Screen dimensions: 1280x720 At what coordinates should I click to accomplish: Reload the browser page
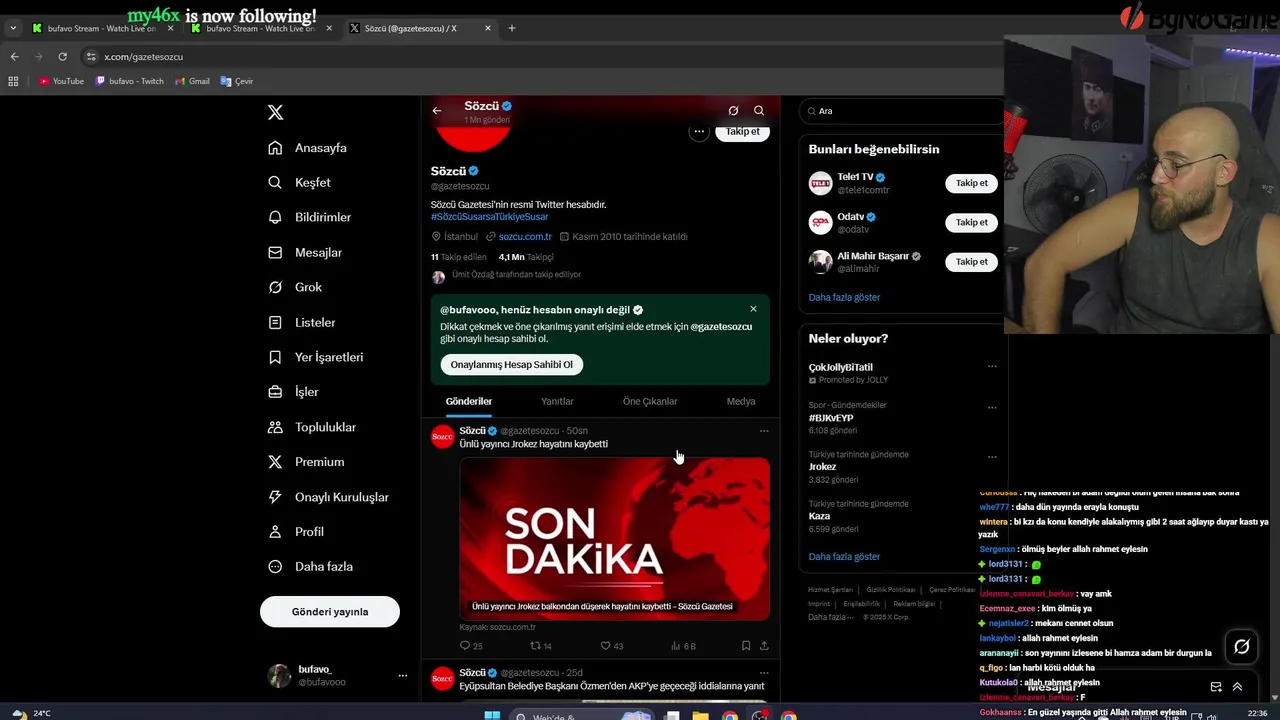pos(62,57)
